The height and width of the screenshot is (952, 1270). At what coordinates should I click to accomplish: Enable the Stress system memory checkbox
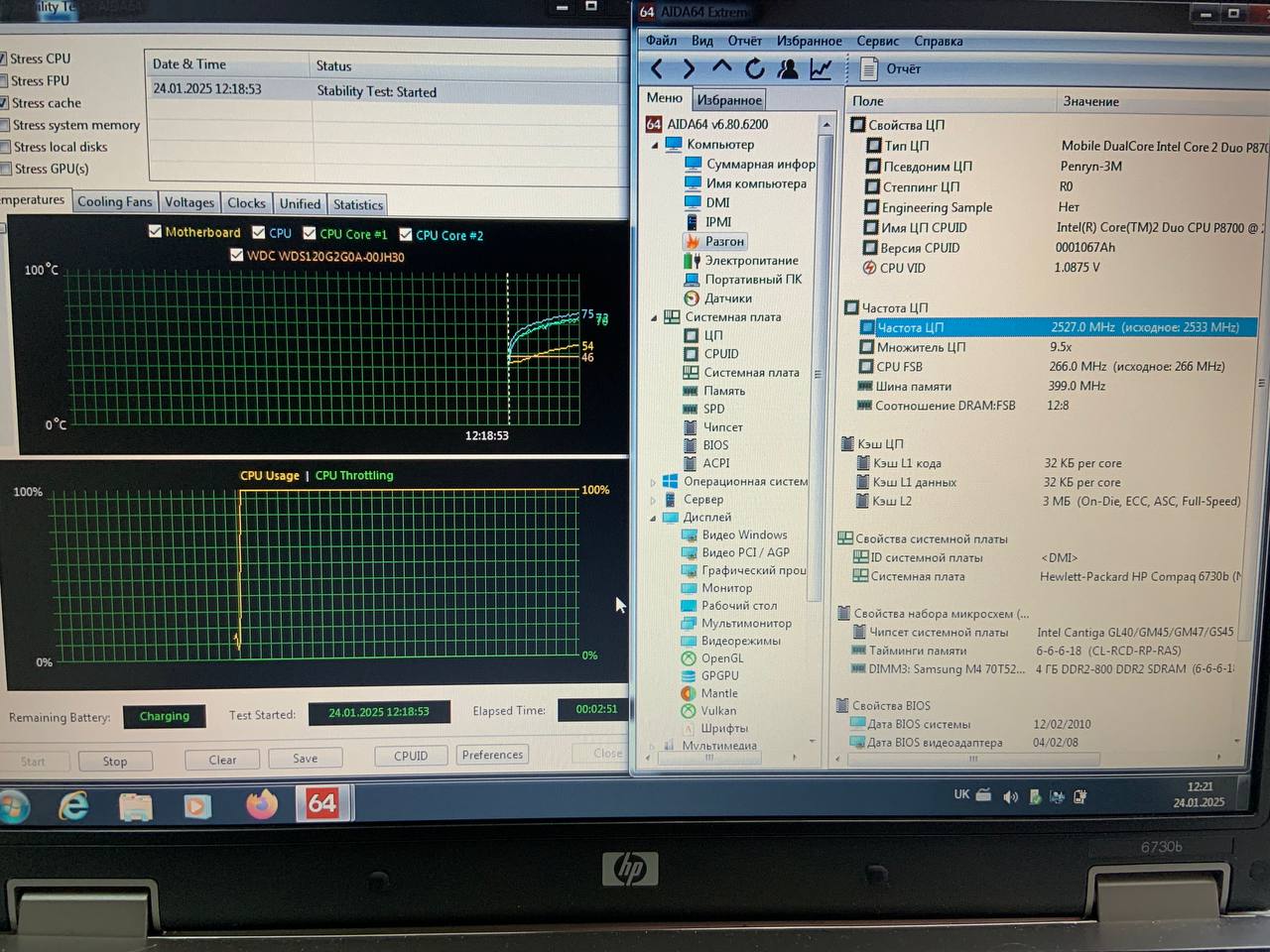click(x=4, y=125)
